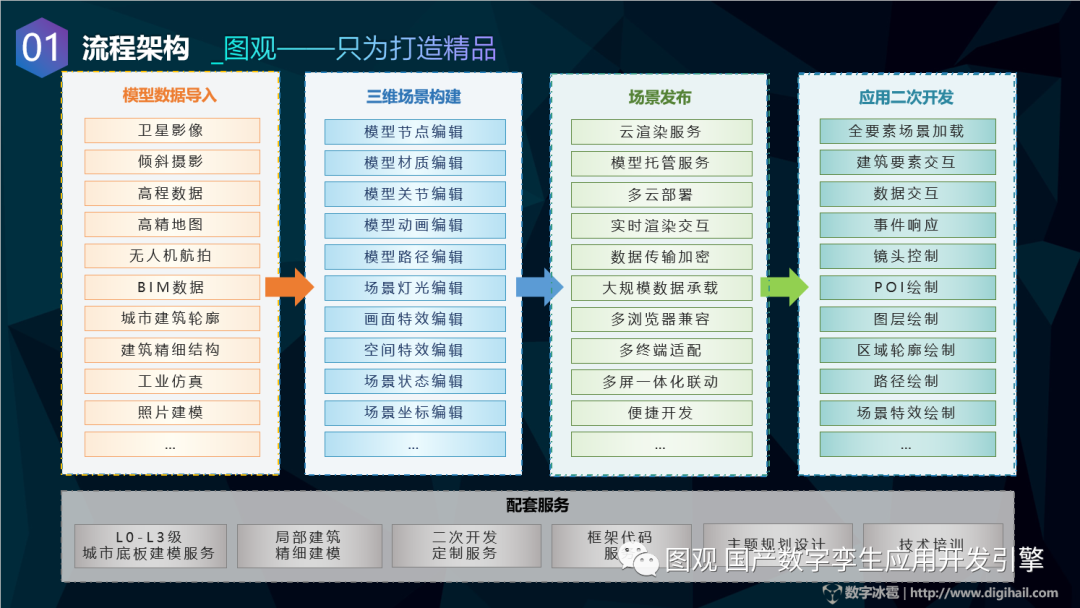This screenshot has width=1080, height=608.
Task: Click the blue arrow after 三维场景构建 column
Action: pos(539,287)
